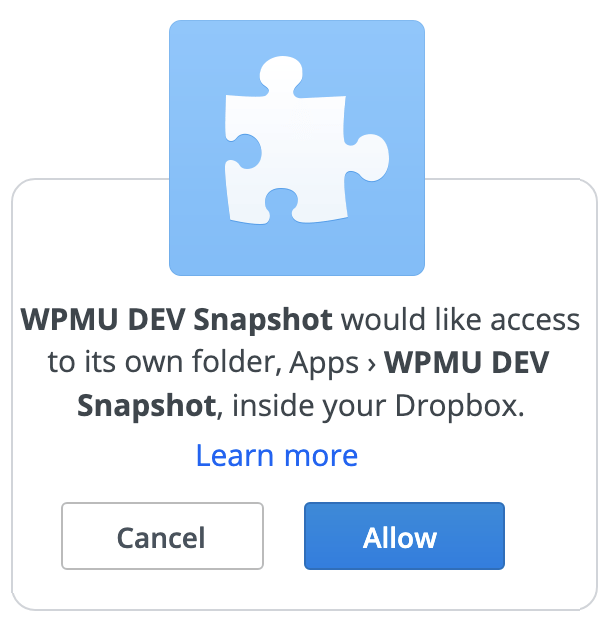Select the blue app icon tile

click(x=297, y=148)
